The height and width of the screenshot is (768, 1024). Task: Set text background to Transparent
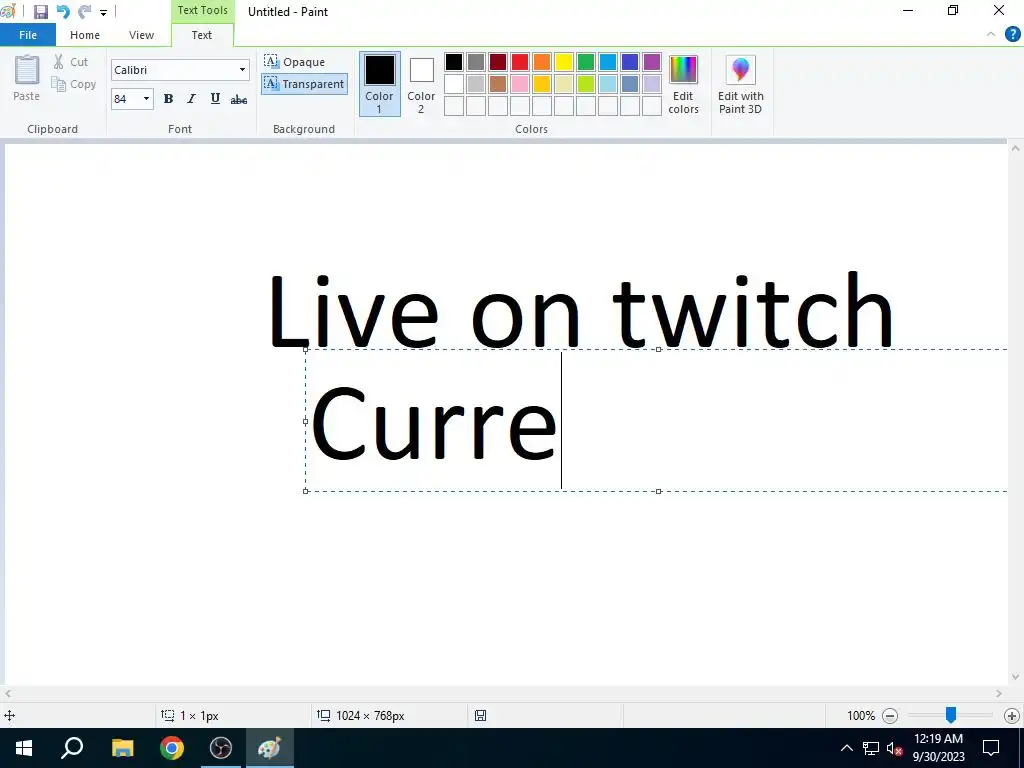point(304,84)
